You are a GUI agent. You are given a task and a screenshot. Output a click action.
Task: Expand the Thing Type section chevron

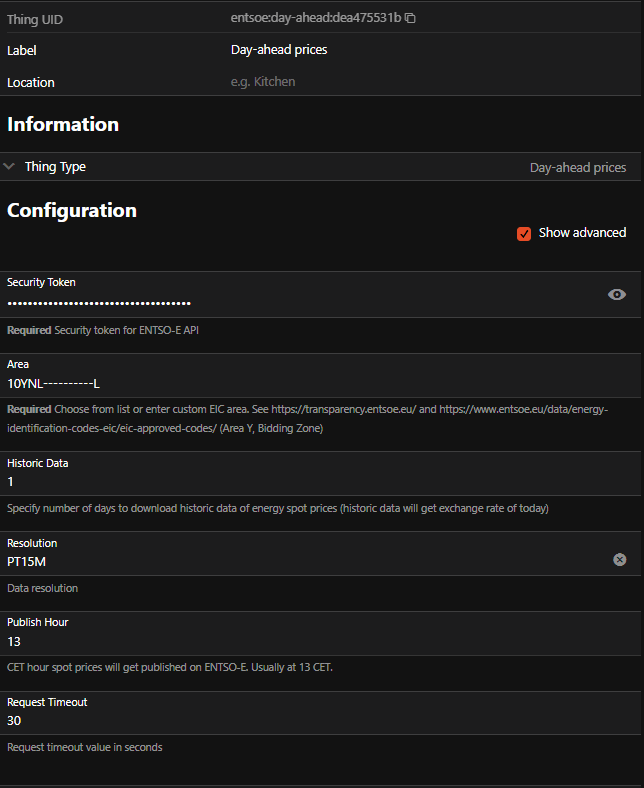tap(10, 167)
